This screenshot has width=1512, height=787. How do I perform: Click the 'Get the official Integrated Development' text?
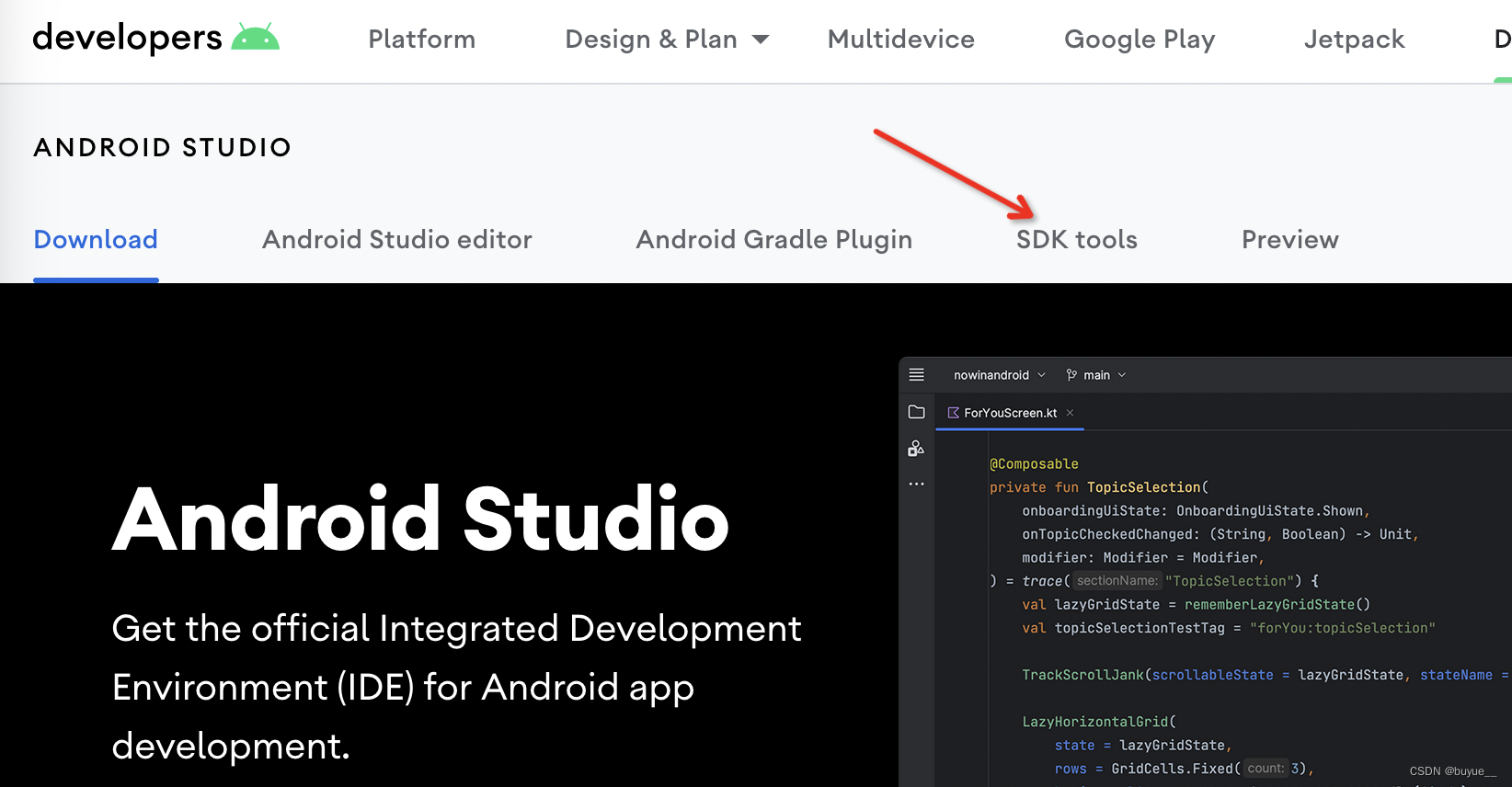click(x=456, y=629)
